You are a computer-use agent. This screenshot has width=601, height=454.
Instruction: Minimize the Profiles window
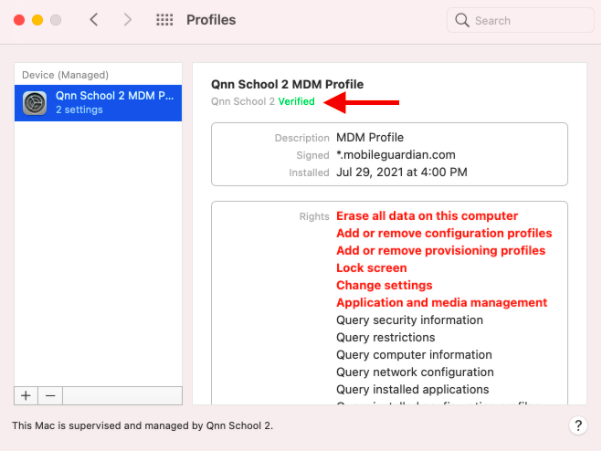click(37, 20)
